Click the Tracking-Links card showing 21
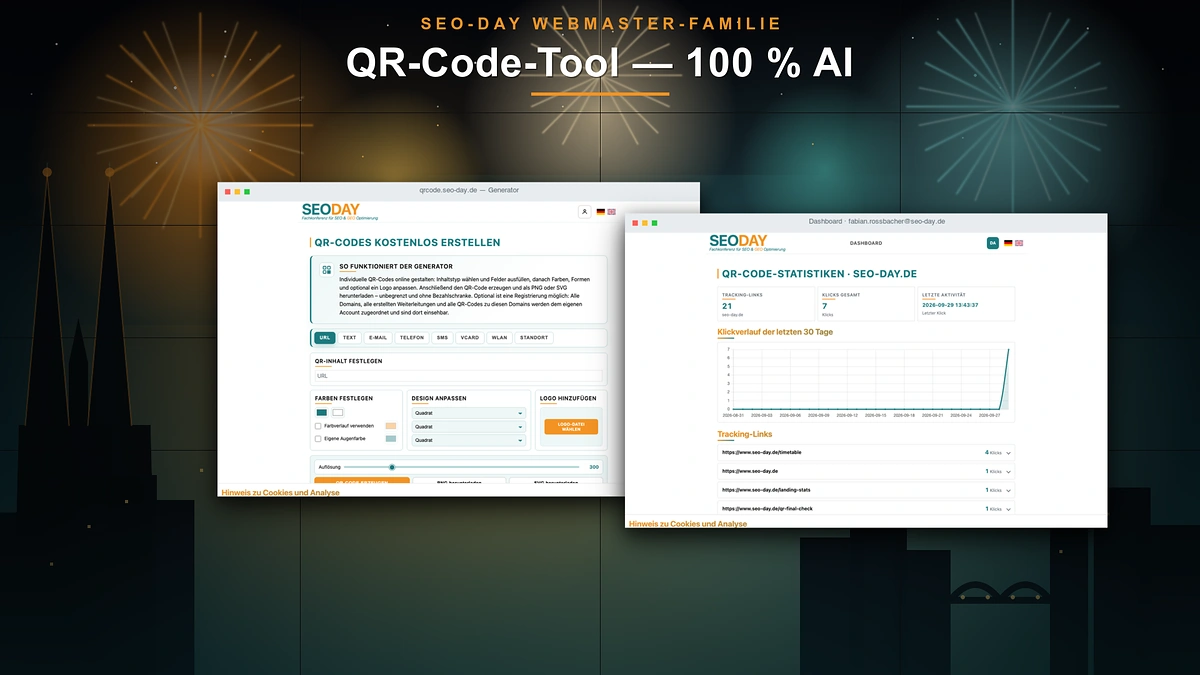 pos(765,304)
